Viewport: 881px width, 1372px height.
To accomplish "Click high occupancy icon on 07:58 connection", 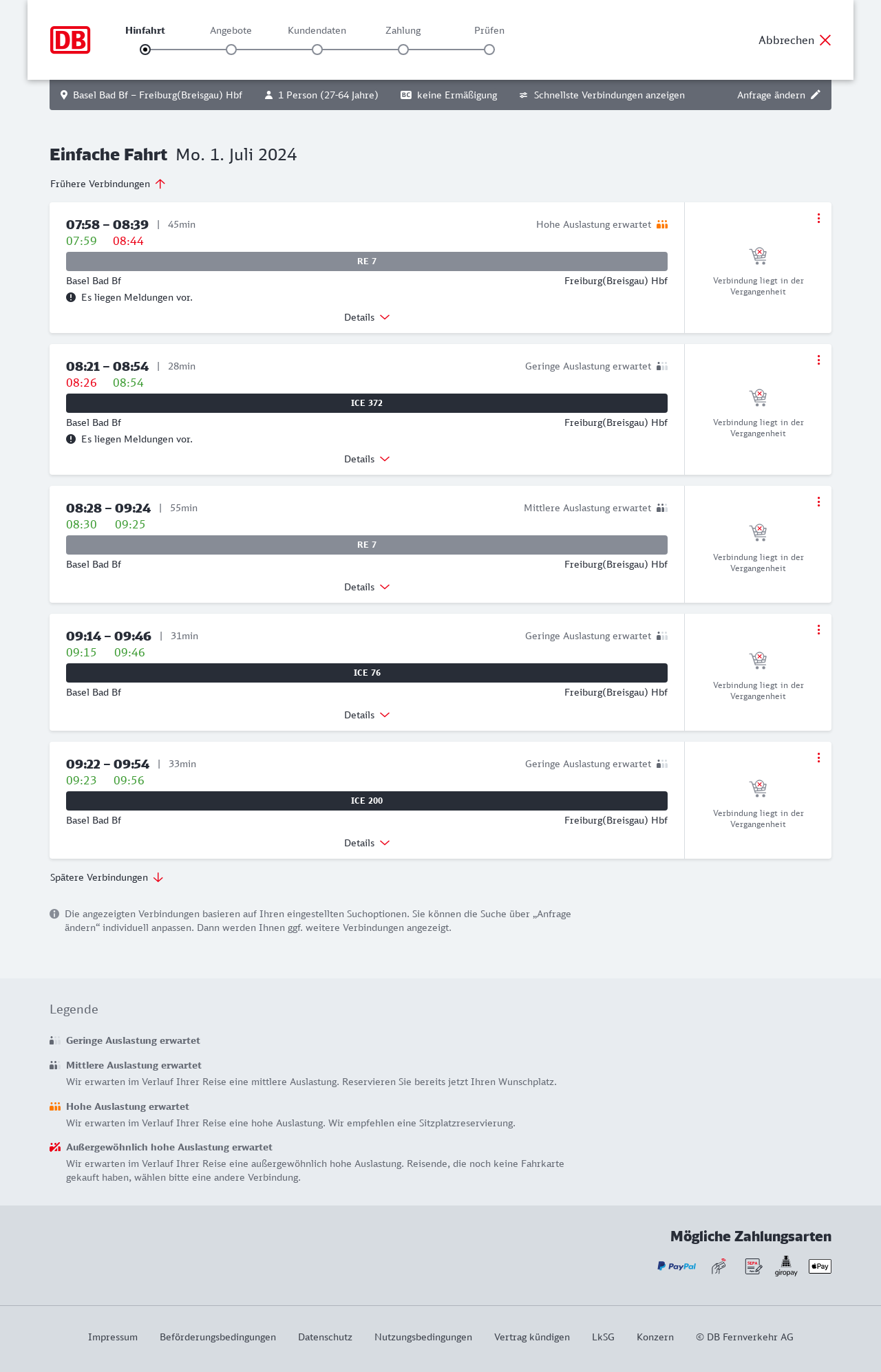I will tap(662, 224).
